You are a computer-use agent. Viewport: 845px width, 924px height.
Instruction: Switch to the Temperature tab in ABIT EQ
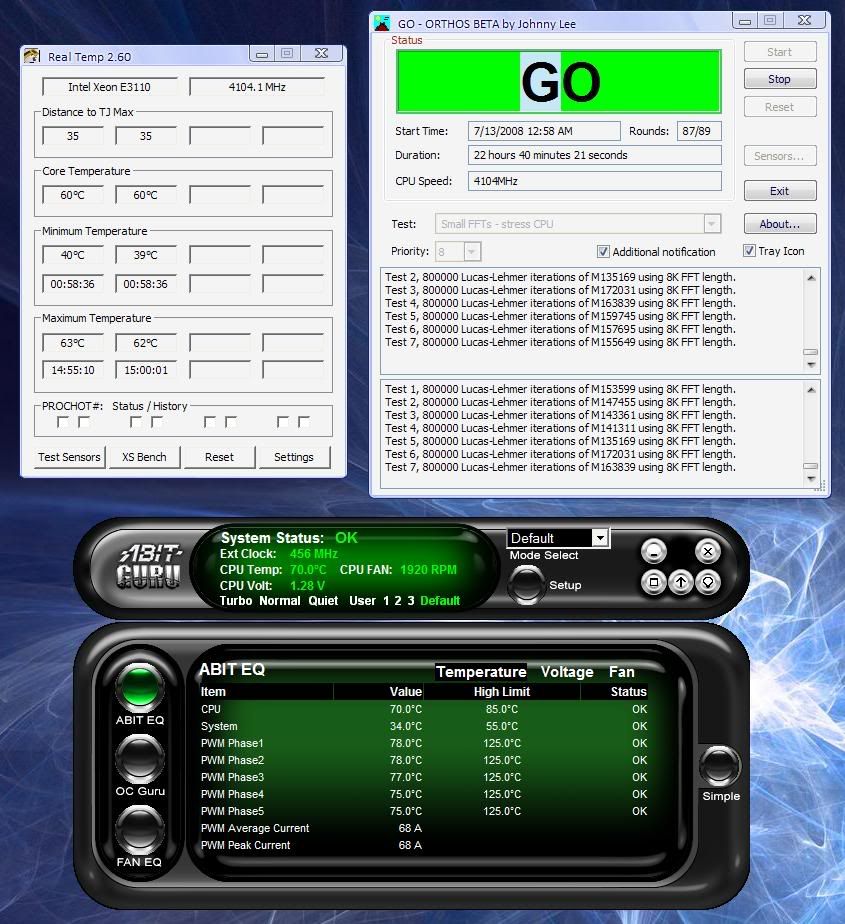(x=481, y=672)
